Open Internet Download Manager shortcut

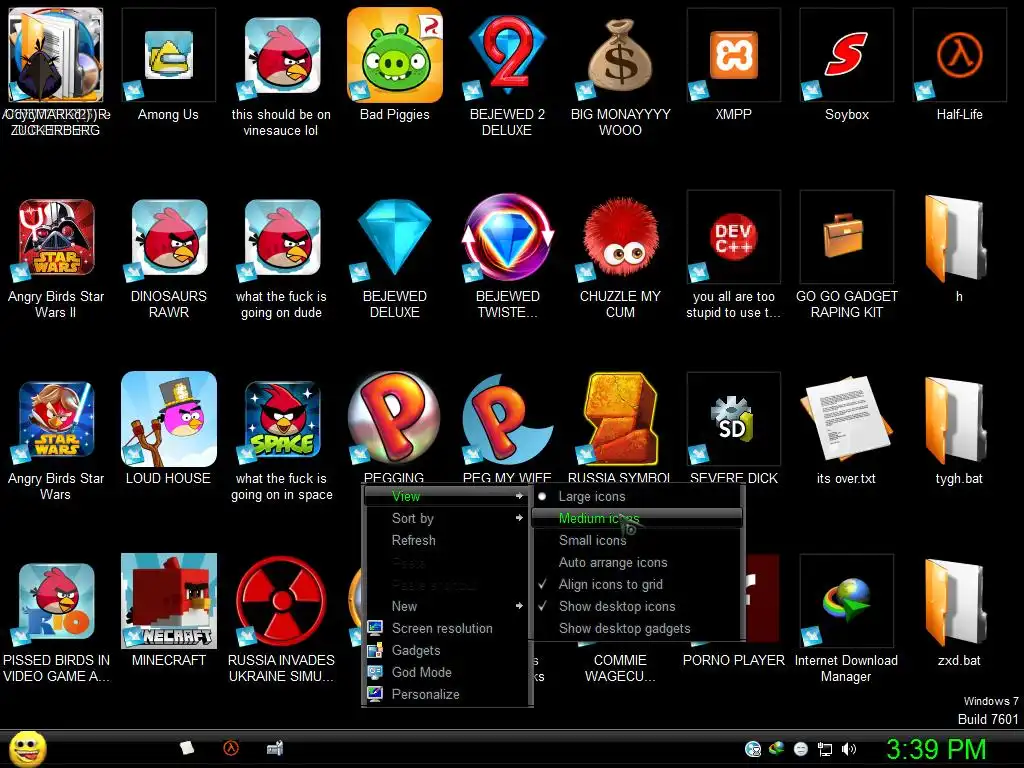click(x=846, y=601)
